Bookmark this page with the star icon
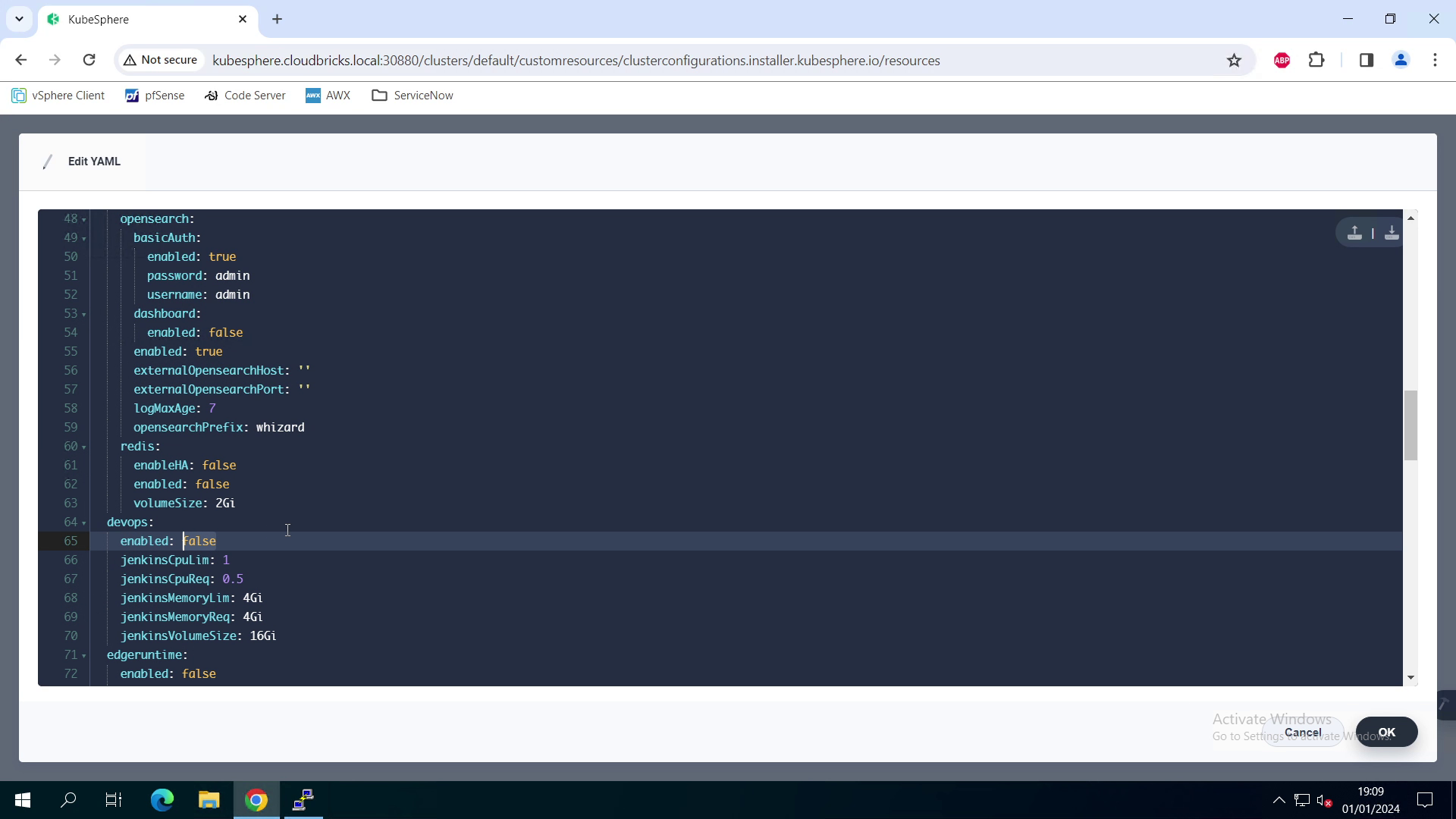The image size is (1456, 819). [x=1234, y=61]
